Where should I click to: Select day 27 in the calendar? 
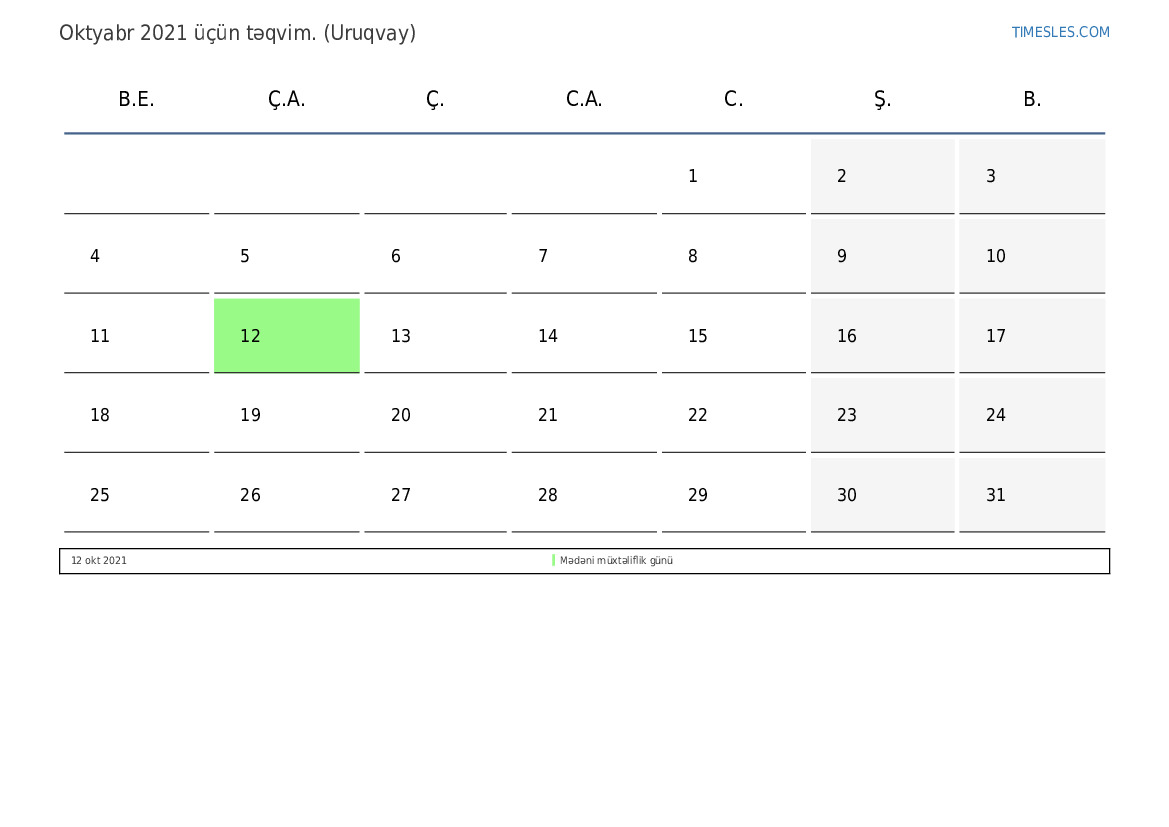coord(435,495)
